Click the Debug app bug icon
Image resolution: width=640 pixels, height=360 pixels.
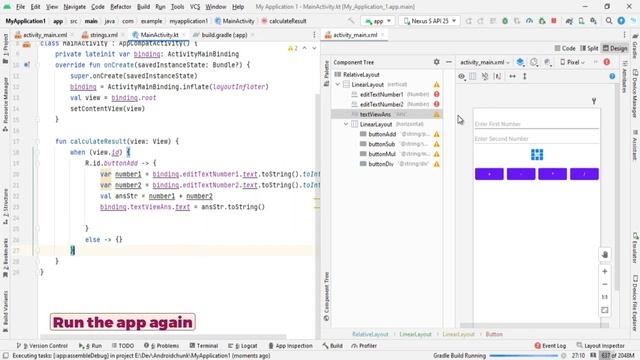click(505, 21)
